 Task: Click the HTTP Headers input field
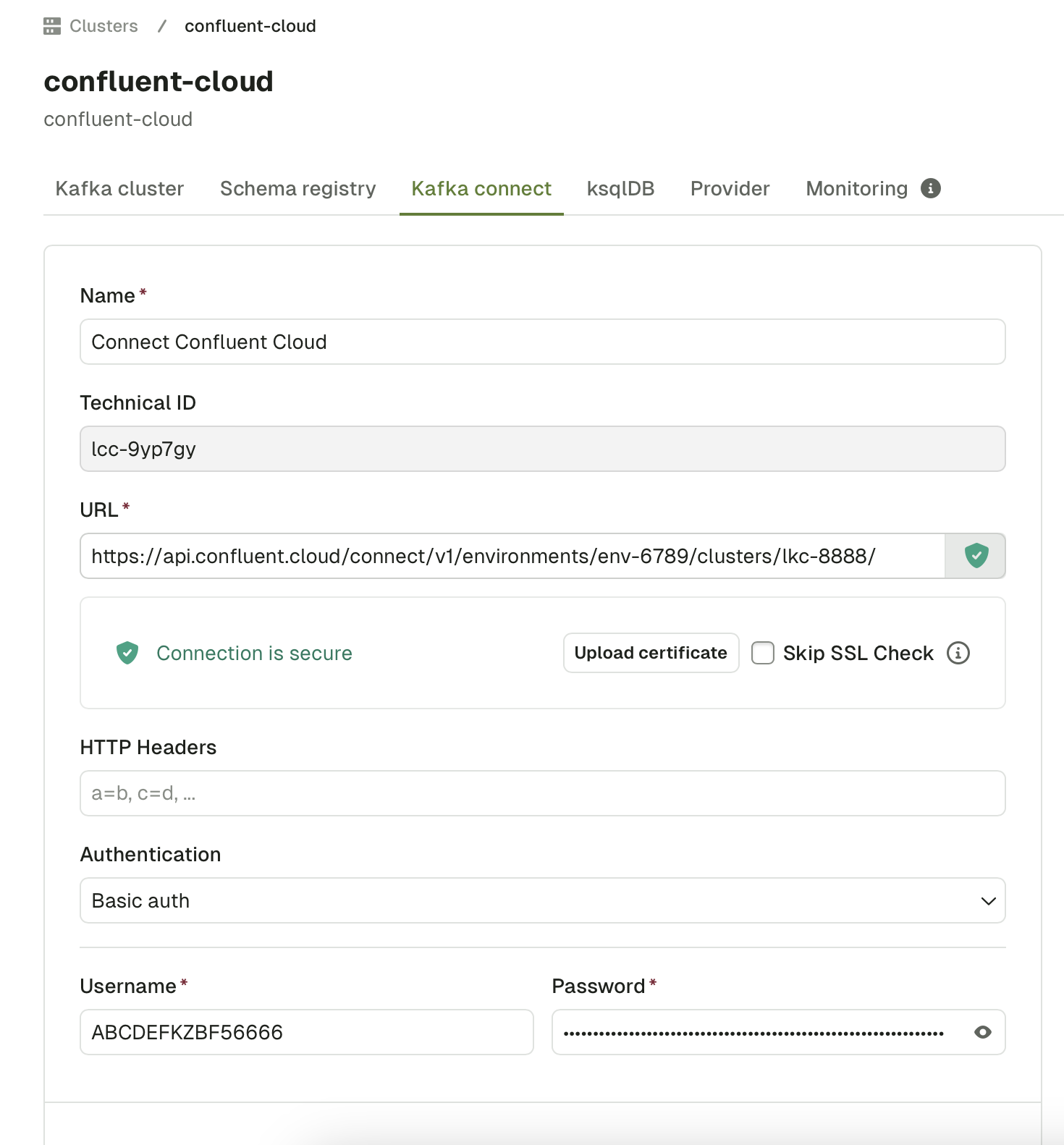[542, 793]
